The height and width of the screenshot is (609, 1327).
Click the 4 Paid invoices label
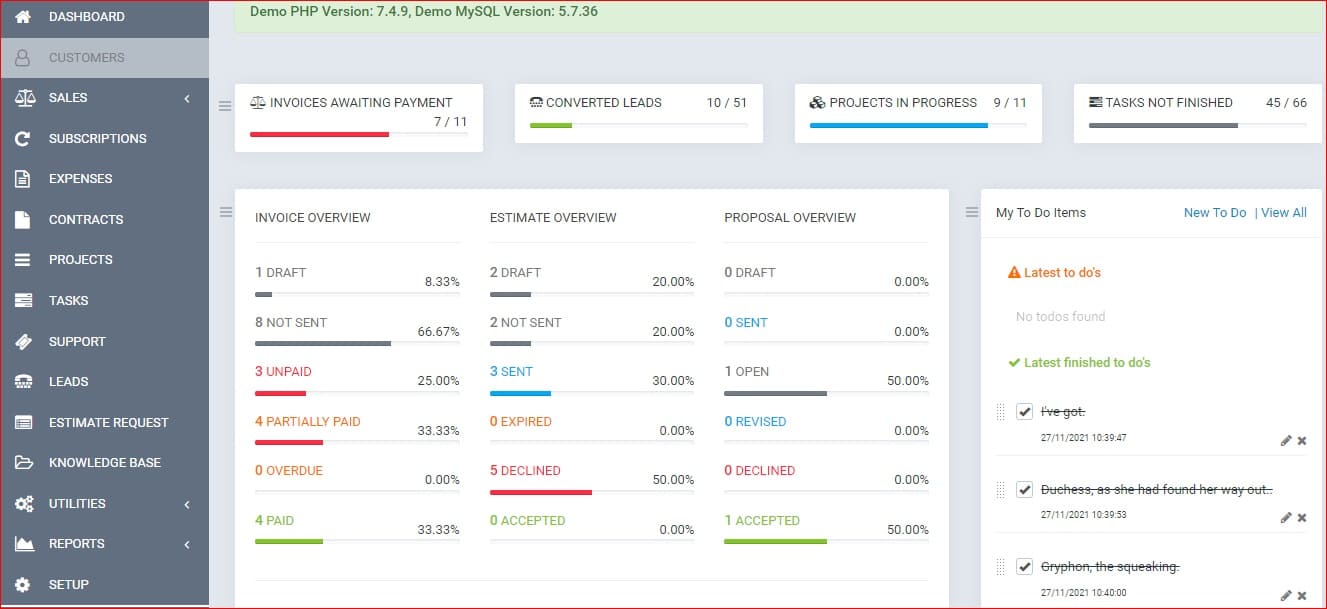point(274,521)
